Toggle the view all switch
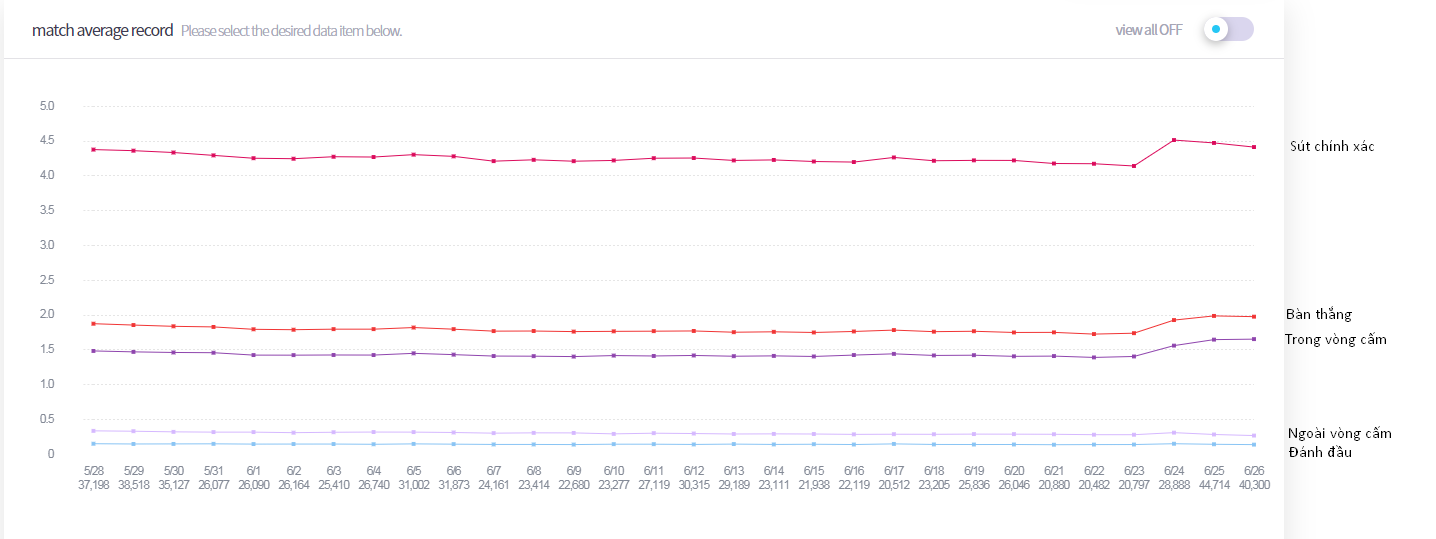The image size is (1436, 539). click(x=1228, y=29)
